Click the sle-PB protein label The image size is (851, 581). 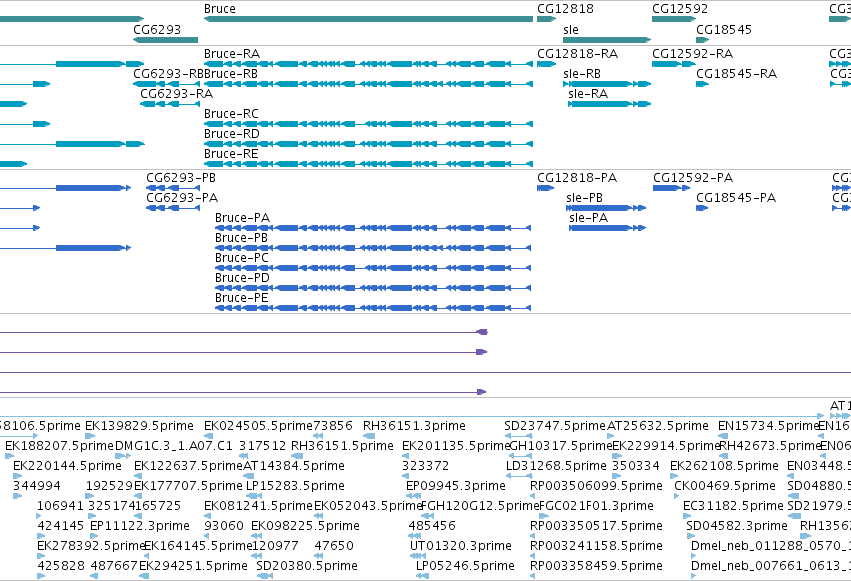[x=585, y=198]
